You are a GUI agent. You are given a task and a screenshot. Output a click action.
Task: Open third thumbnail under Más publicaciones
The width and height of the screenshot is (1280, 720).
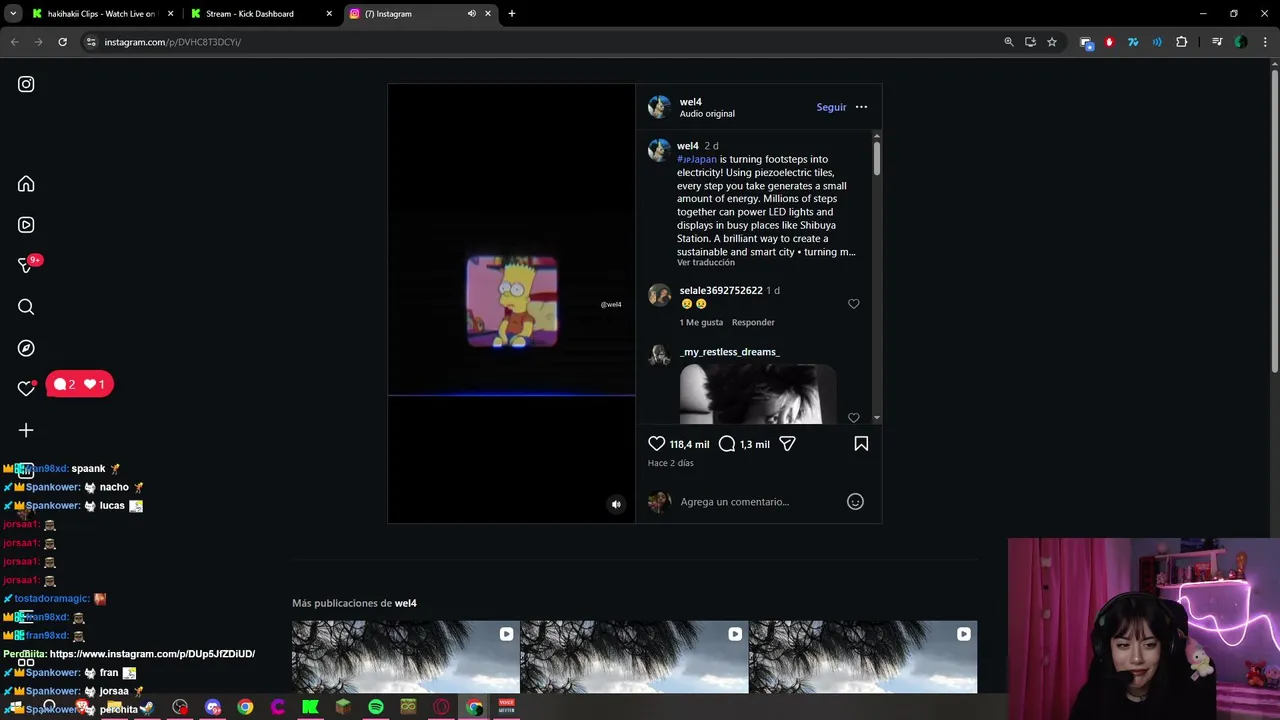(x=863, y=657)
